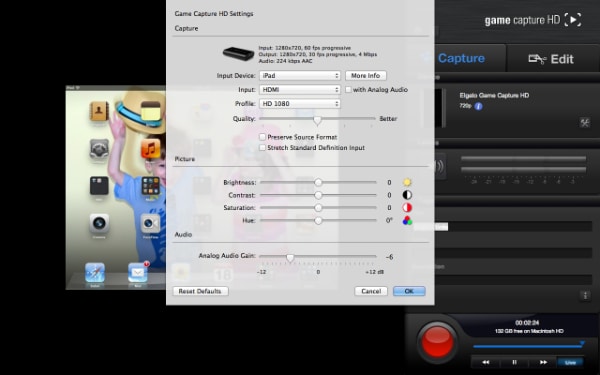Tap Mail icon in iPad dock
The width and height of the screenshot is (600, 375).
click(x=138, y=272)
